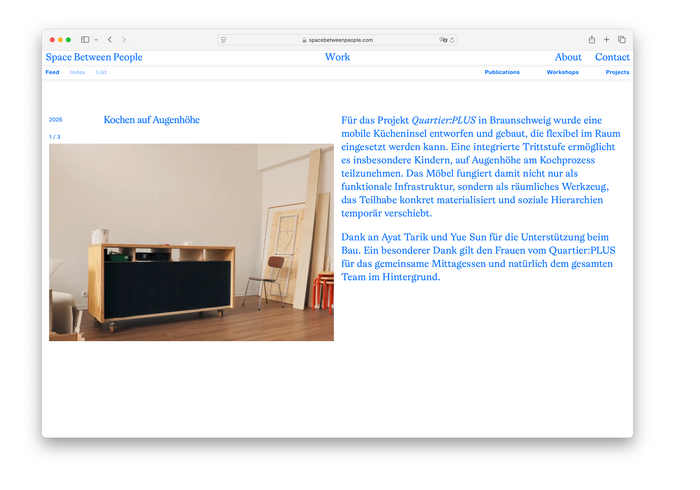Image resolution: width=700 pixels, height=490 pixels.
Task: Click the green fullscreen window button
Action: pyautogui.click(x=68, y=40)
